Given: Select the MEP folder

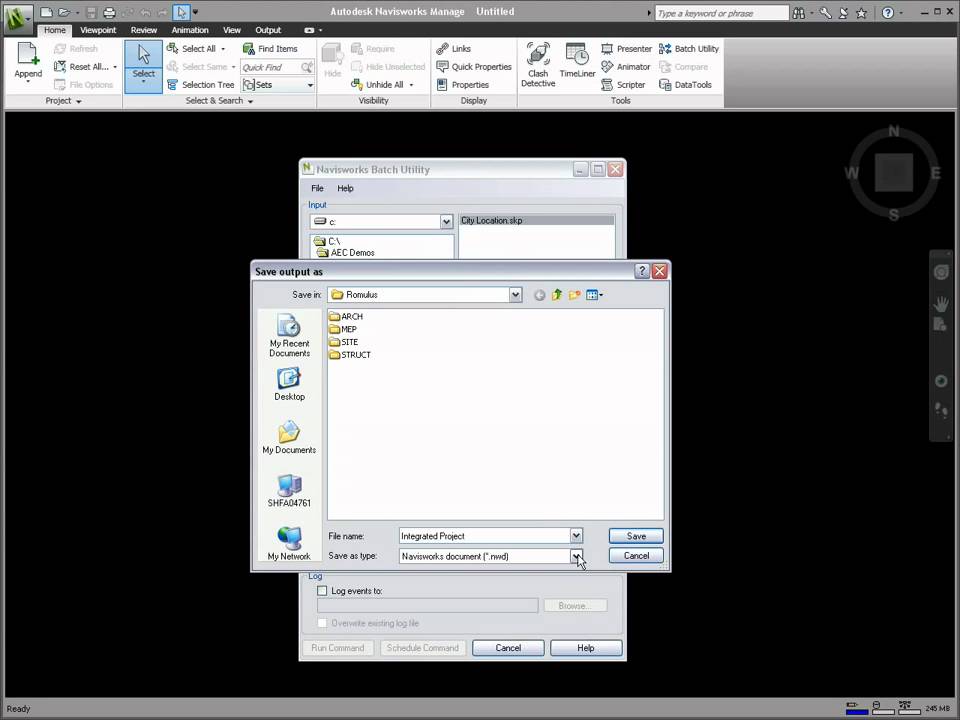Looking at the screenshot, I should click(343, 329).
